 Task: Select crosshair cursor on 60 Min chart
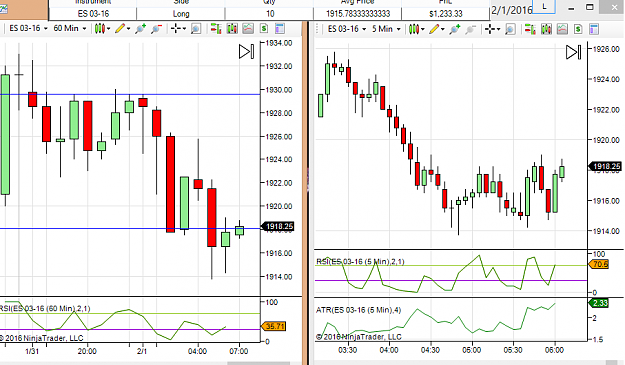click(176, 29)
